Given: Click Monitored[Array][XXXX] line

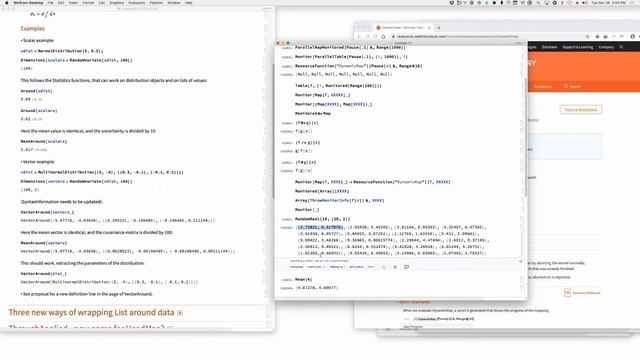Looking at the screenshot, I should point(322,191).
